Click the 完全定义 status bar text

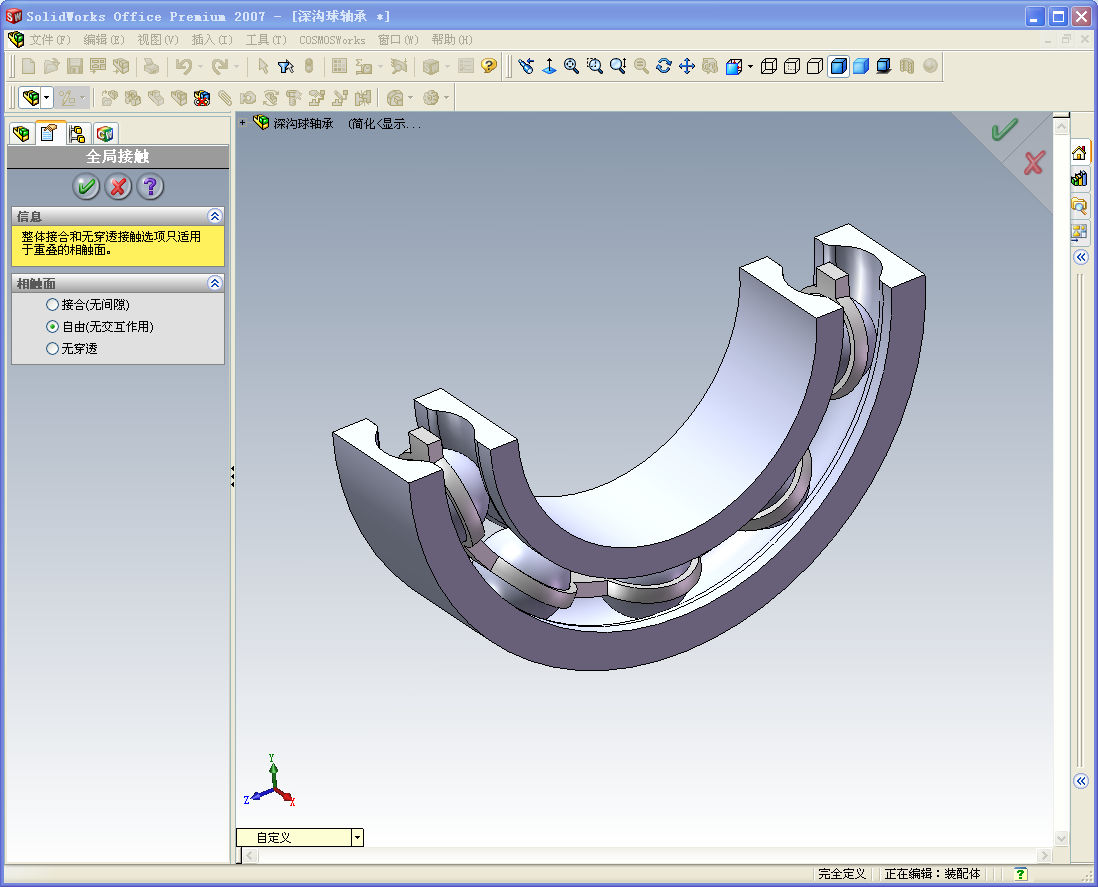842,874
